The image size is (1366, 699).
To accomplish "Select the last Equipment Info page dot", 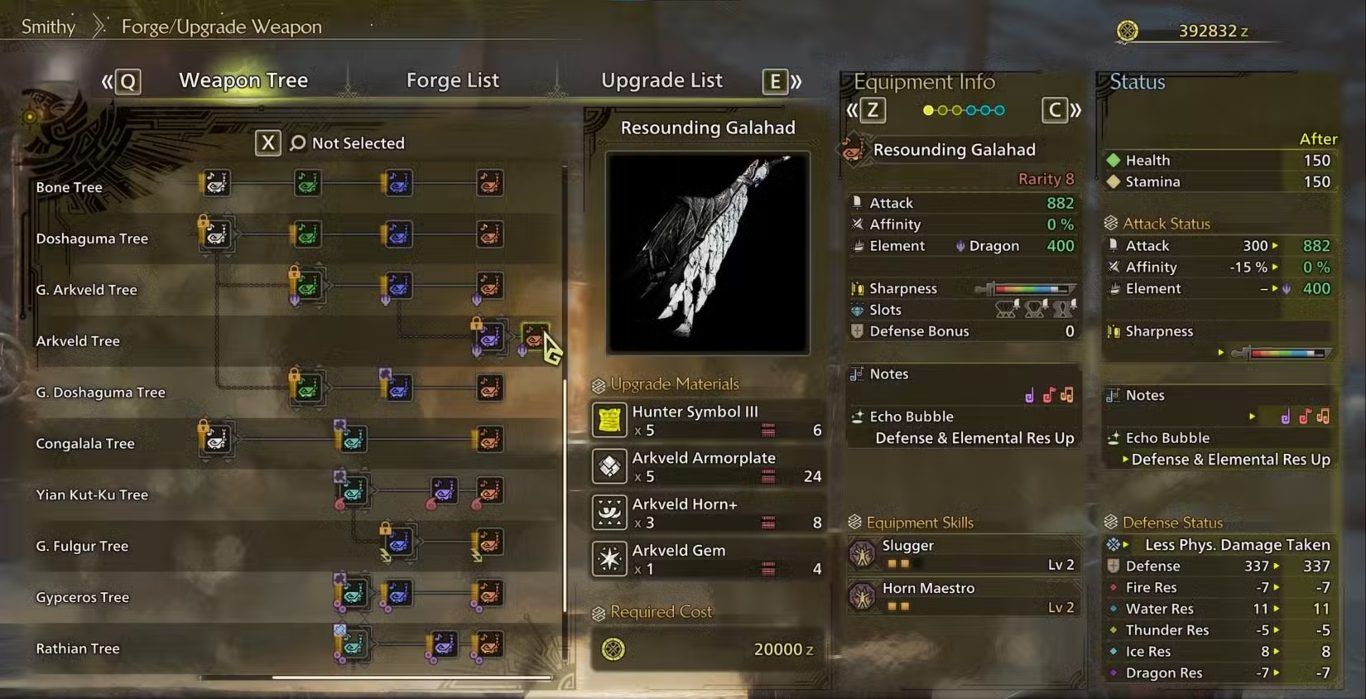I will [x=999, y=110].
